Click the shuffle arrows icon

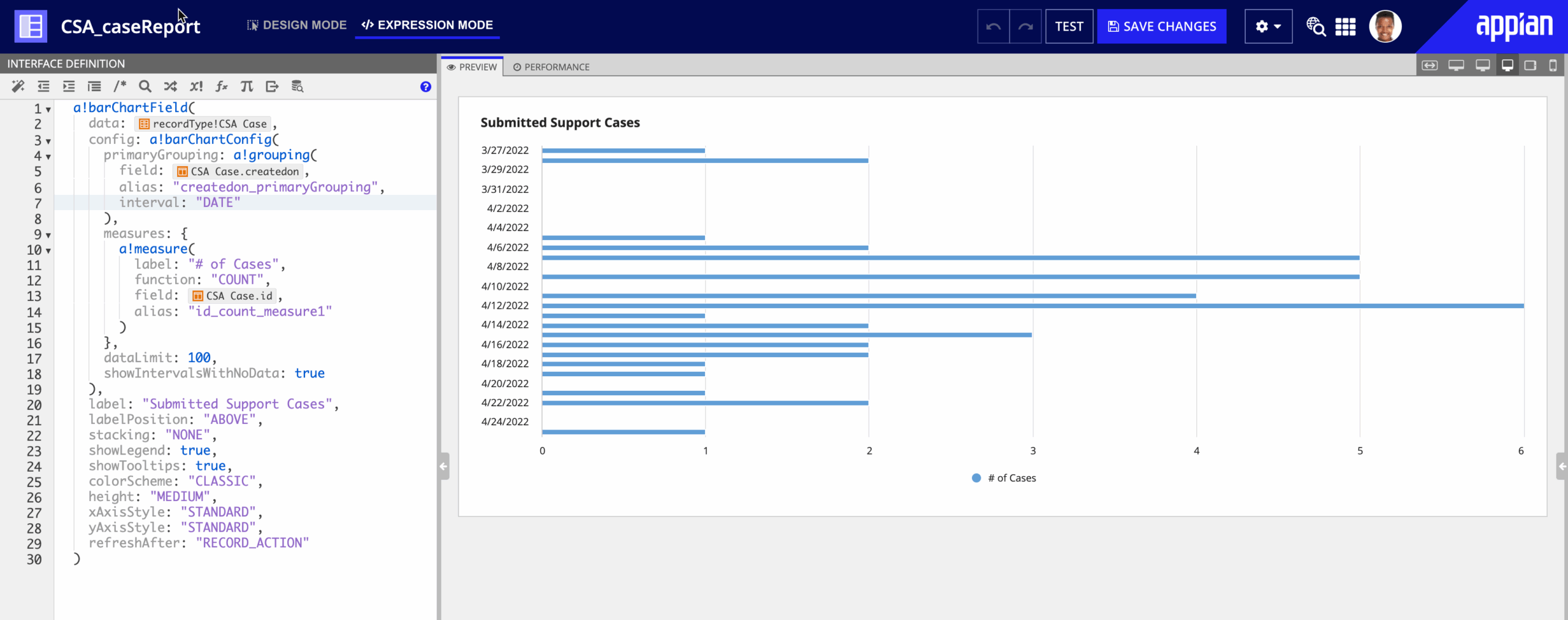(170, 86)
